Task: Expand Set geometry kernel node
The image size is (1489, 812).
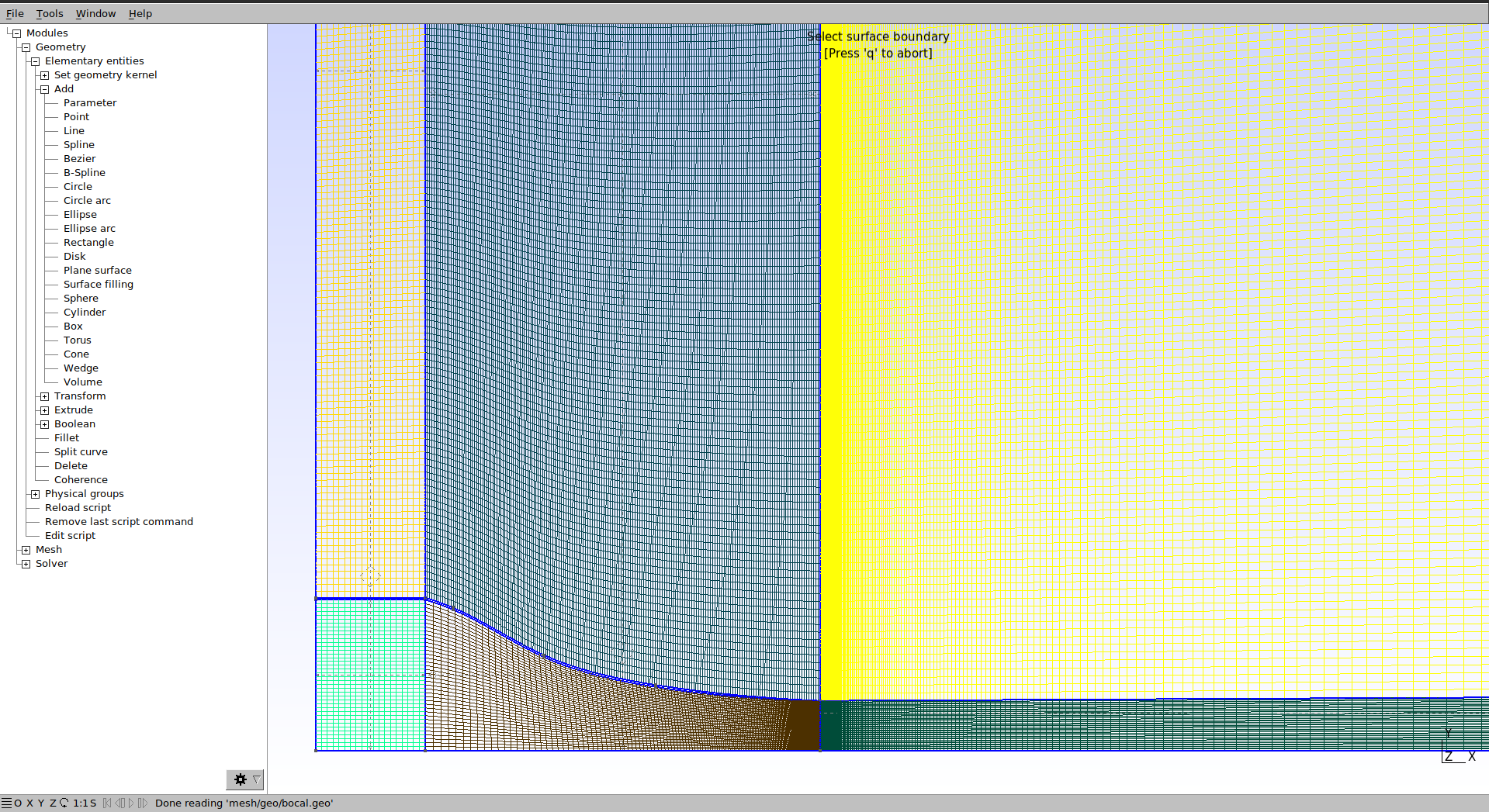Action: tap(44, 75)
